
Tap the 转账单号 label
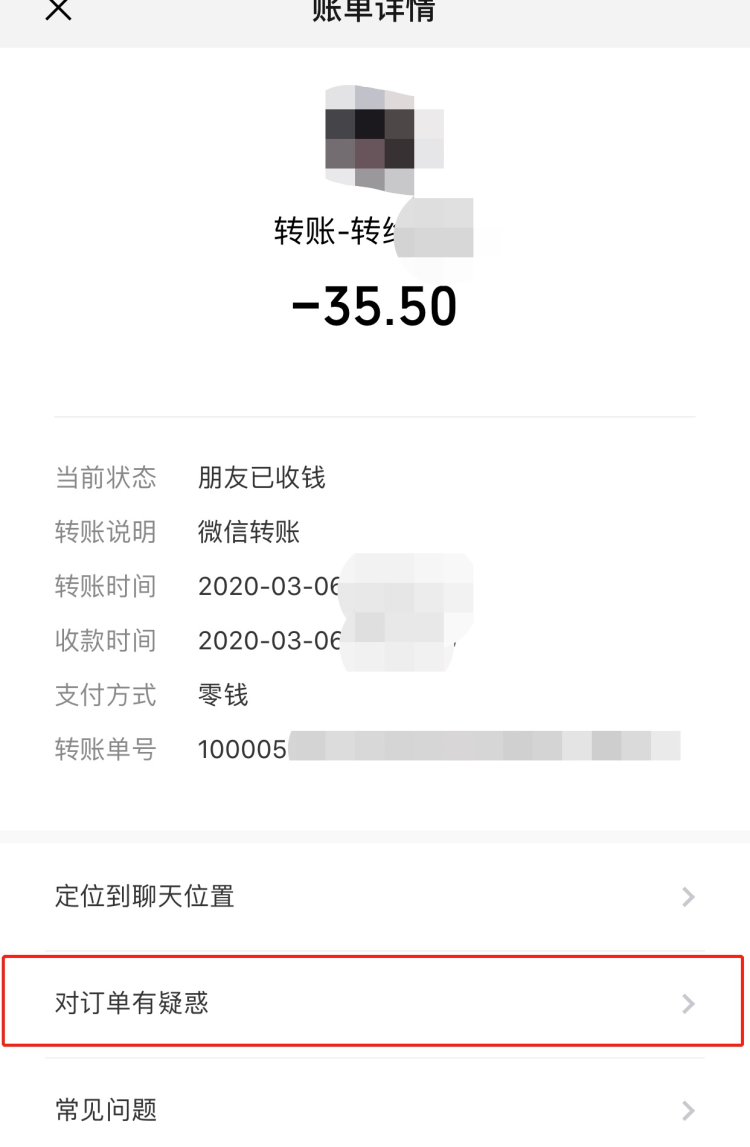tap(105, 750)
